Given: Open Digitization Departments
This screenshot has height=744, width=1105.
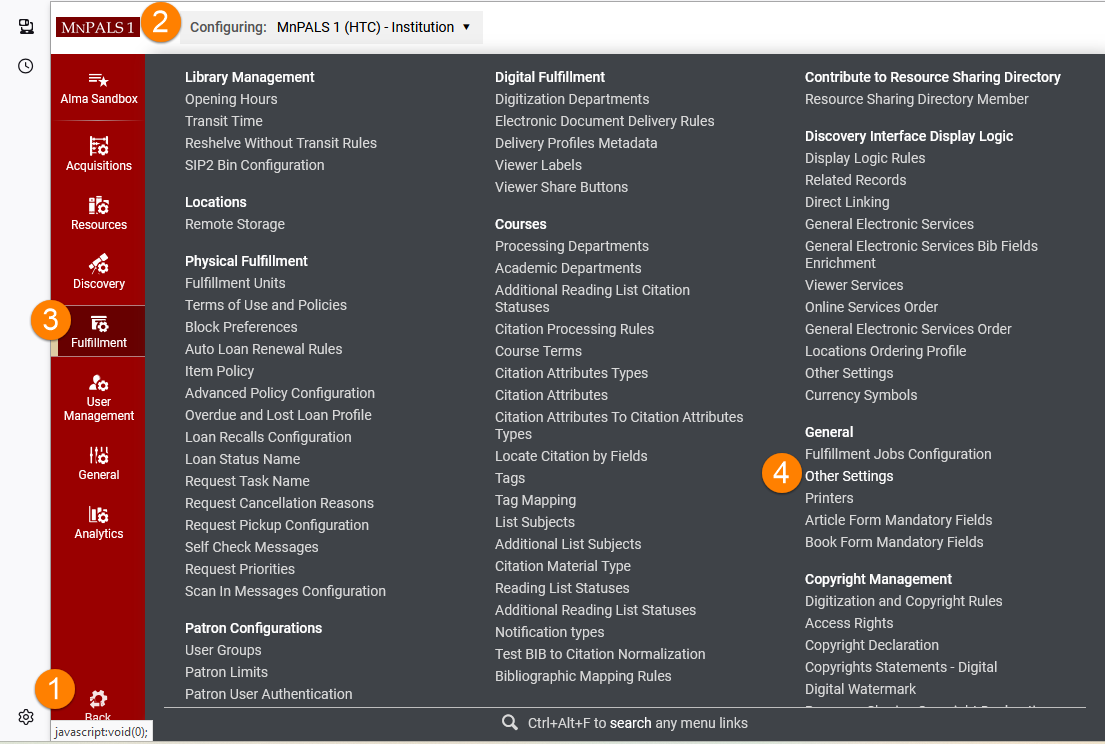Looking at the screenshot, I should pos(572,99).
